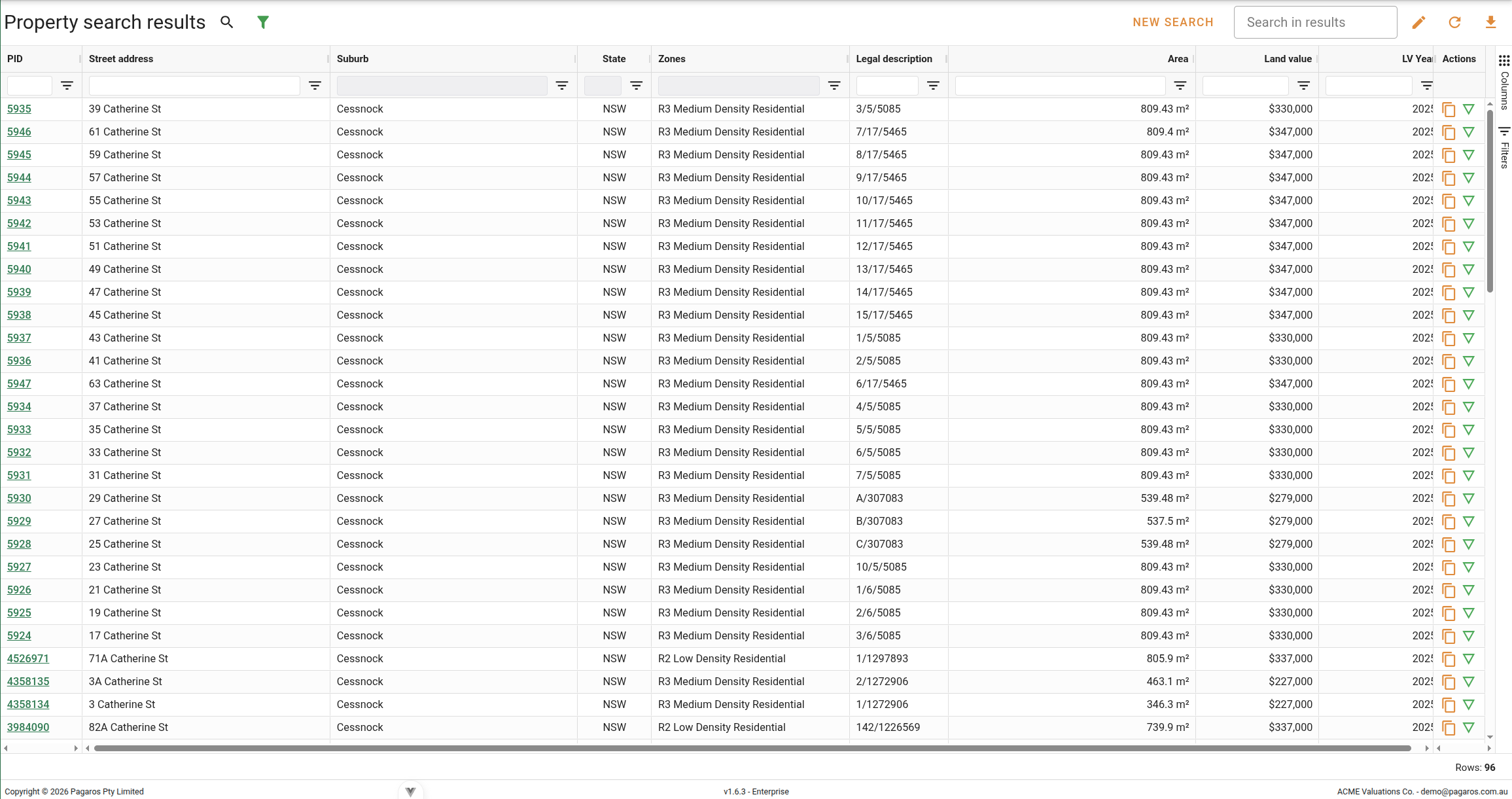This screenshot has height=799, width=1512.
Task: Open State column filter menu
Action: (636, 86)
